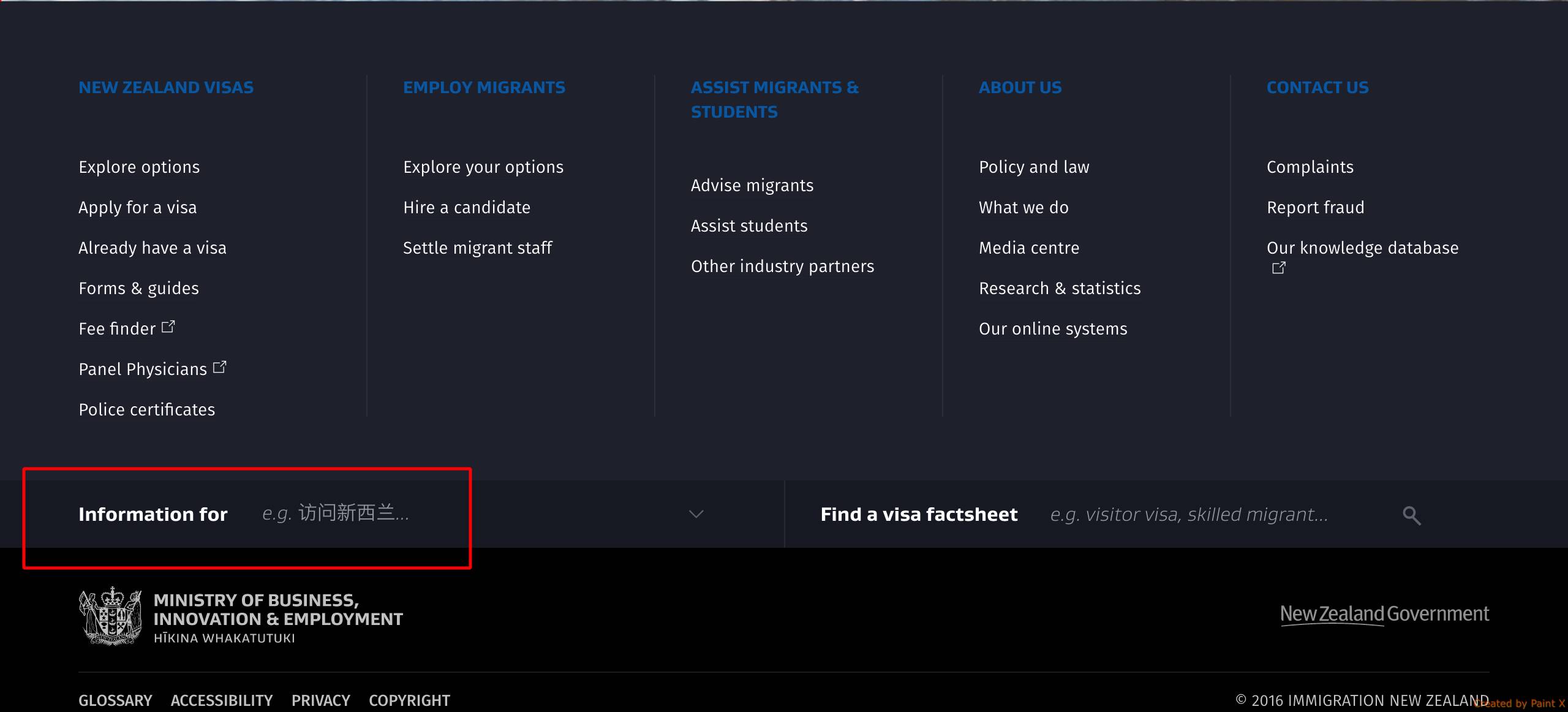Open the Apply for a visa link

click(138, 208)
